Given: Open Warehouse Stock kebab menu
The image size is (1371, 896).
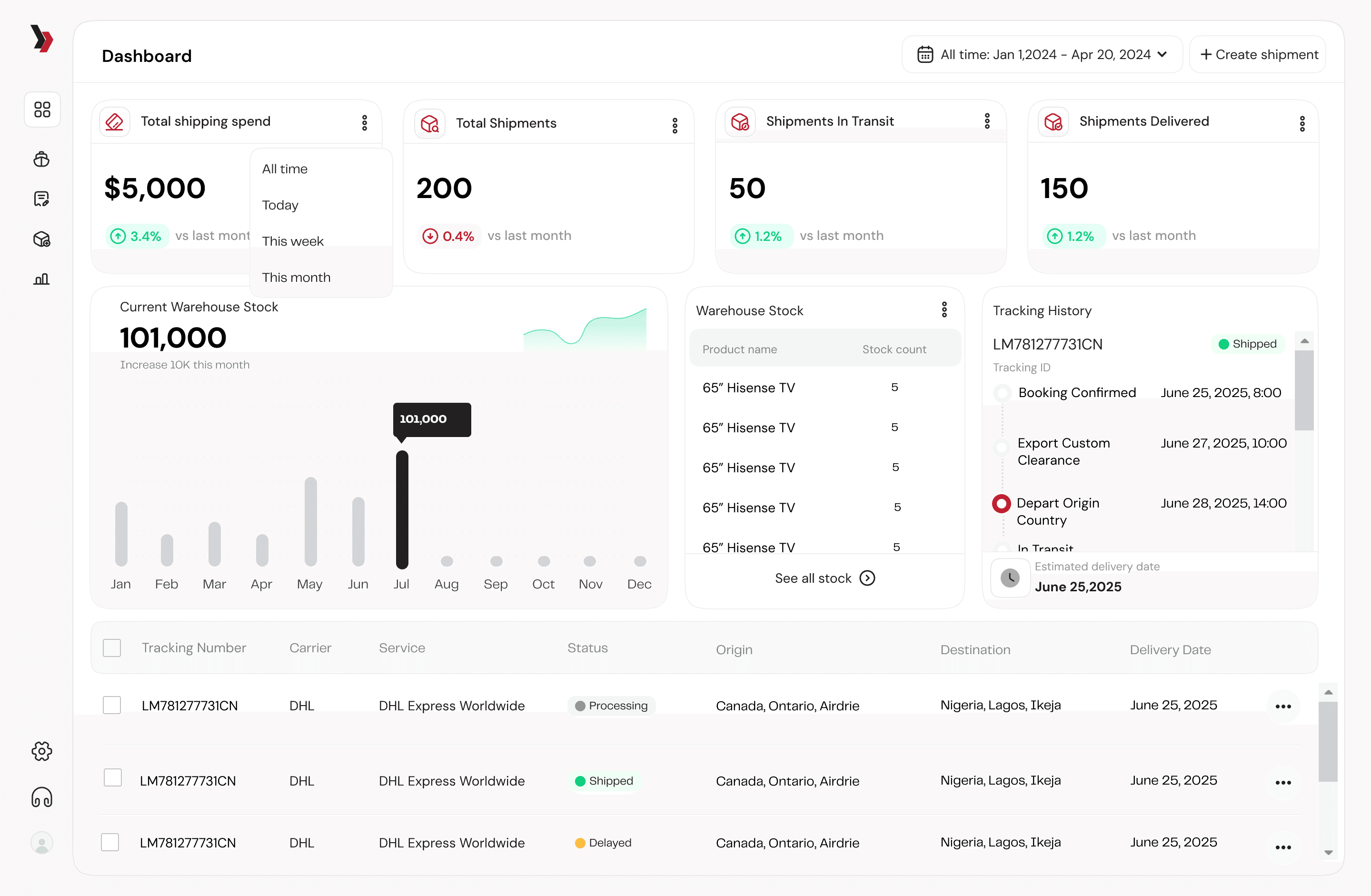Looking at the screenshot, I should coord(944,310).
